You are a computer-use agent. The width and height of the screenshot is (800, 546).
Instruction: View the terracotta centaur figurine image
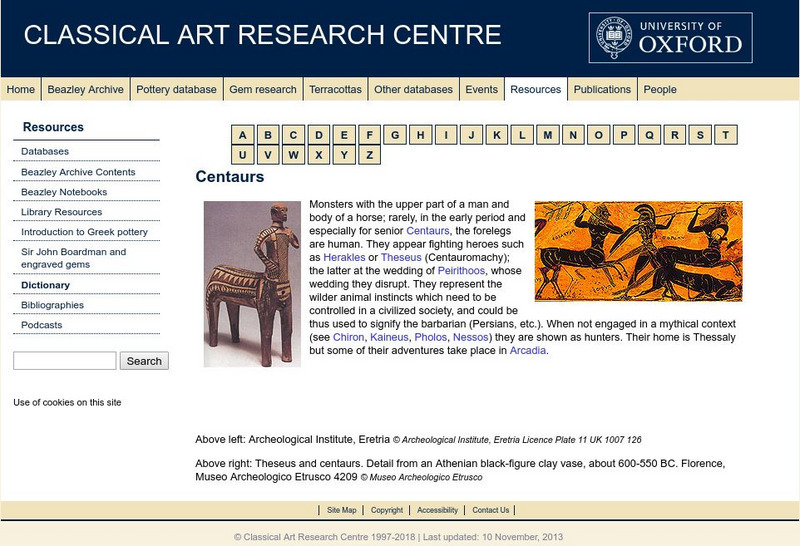[252, 284]
